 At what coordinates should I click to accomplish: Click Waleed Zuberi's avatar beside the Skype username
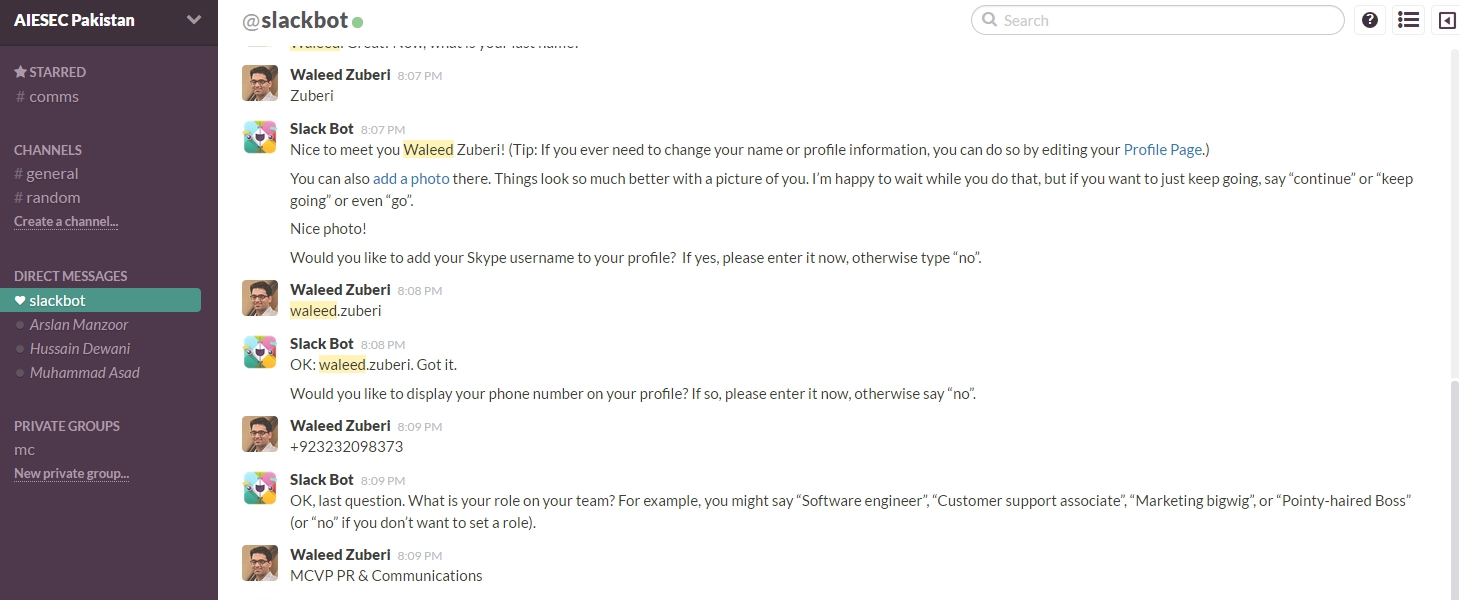[x=260, y=298]
